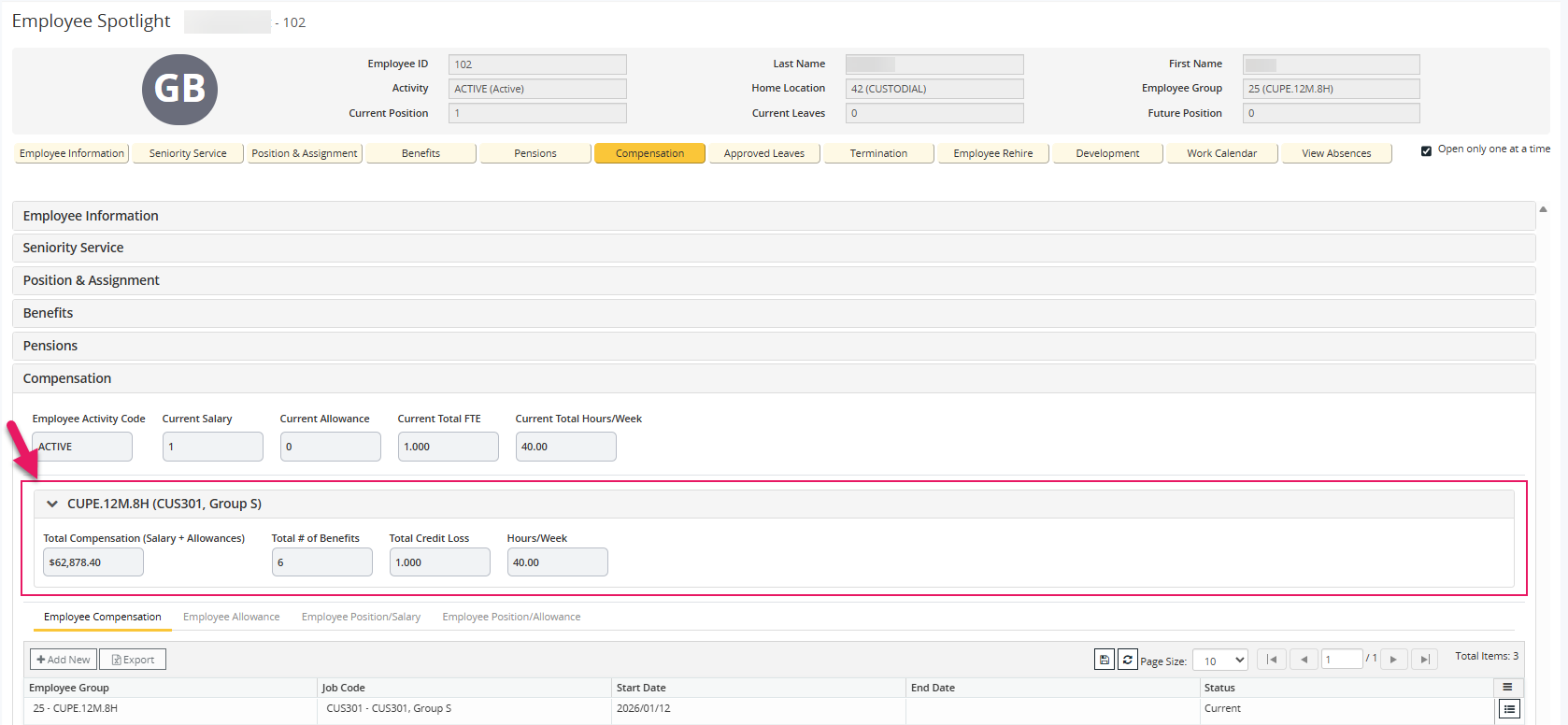Sort by the Employee Group column header
This screenshot has width=1568, height=725.
[x=170, y=688]
